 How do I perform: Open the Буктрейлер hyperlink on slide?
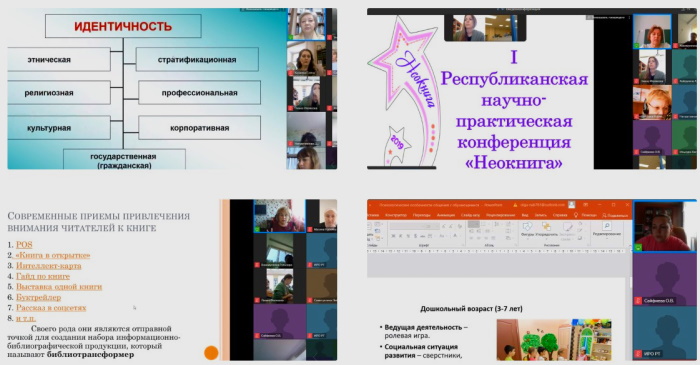38,297
